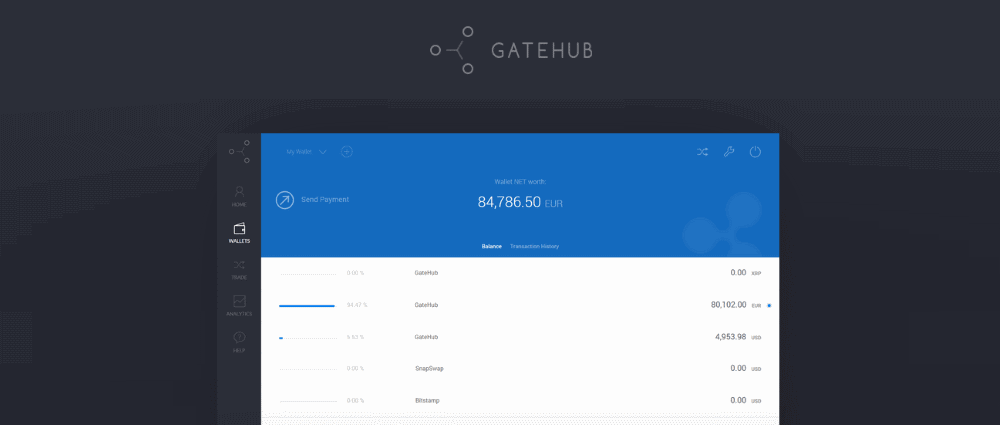The width and height of the screenshot is (1000, 425).
Task: Click the 80,102.00 EUR balance amount
Action: [x=736, y=305]
